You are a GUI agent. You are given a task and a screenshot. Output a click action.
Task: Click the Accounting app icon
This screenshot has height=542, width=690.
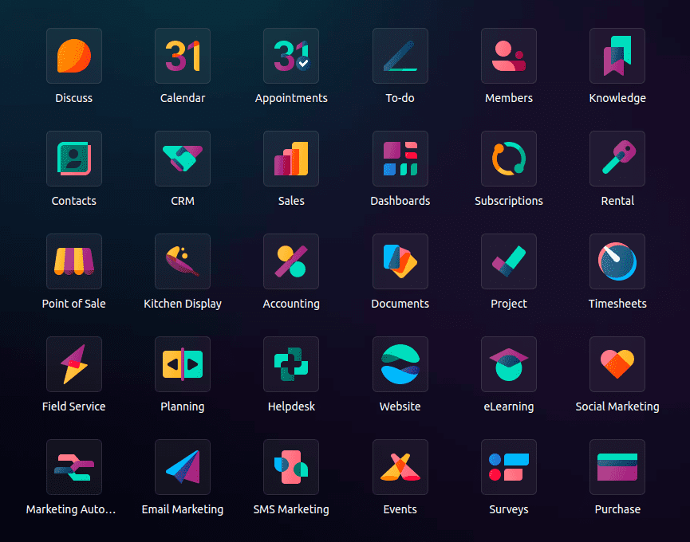point(291,262)
